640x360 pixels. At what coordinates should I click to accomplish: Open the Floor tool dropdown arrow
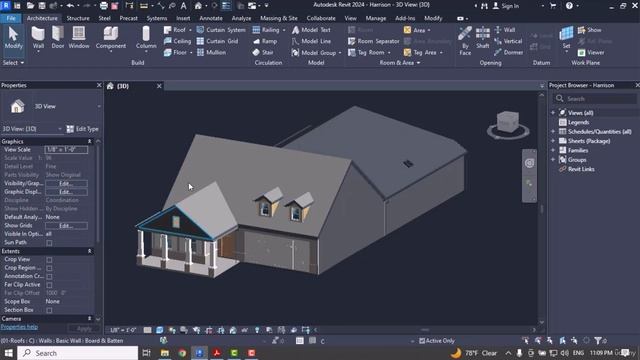tap(191, 53)
